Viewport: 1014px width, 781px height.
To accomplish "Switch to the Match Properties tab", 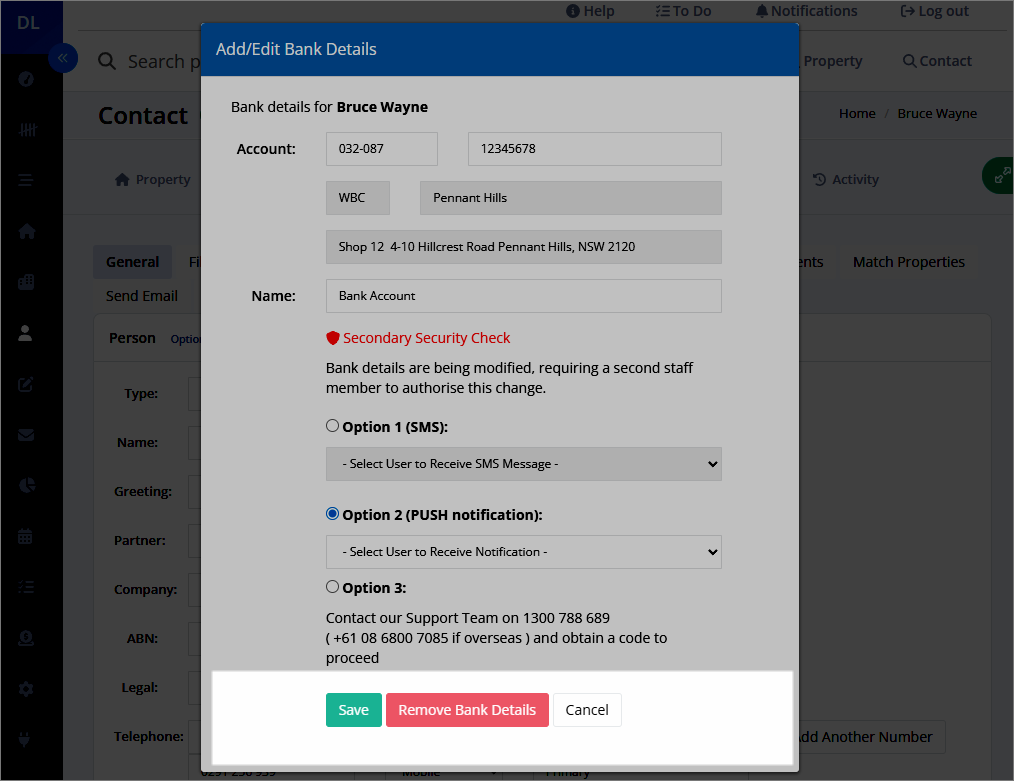I will 909,262.
